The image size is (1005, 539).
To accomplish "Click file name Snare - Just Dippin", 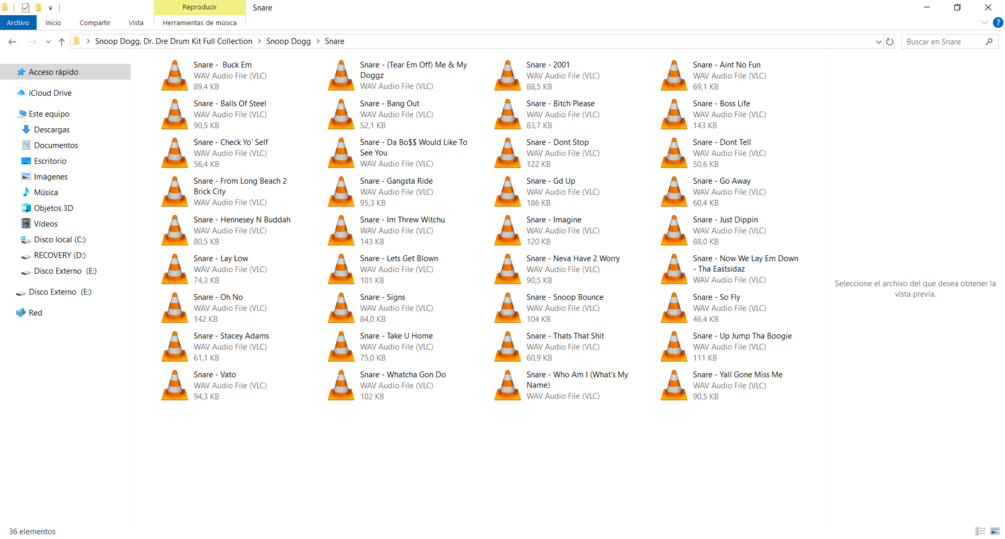I will pos(725,220).
